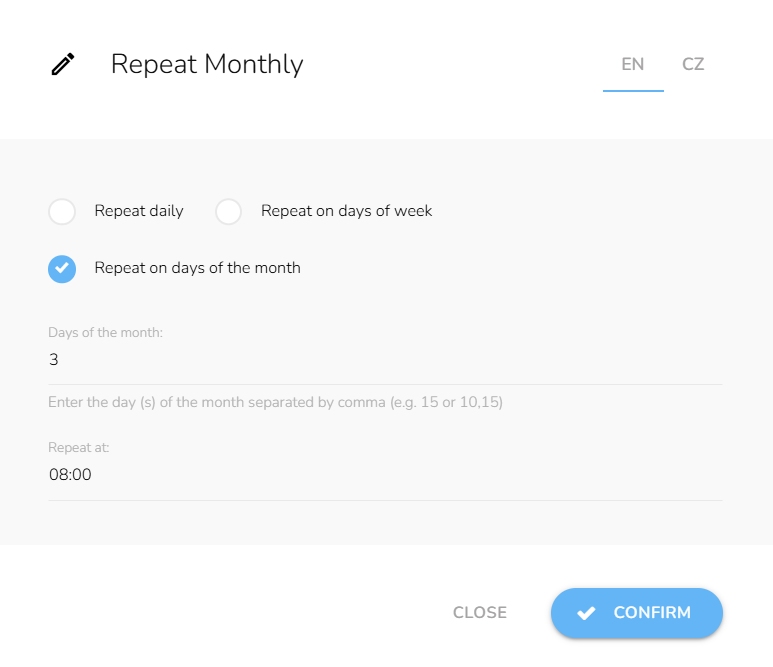
Task: Click the 'Days of the month:' field label
Action: pos(105,332)
